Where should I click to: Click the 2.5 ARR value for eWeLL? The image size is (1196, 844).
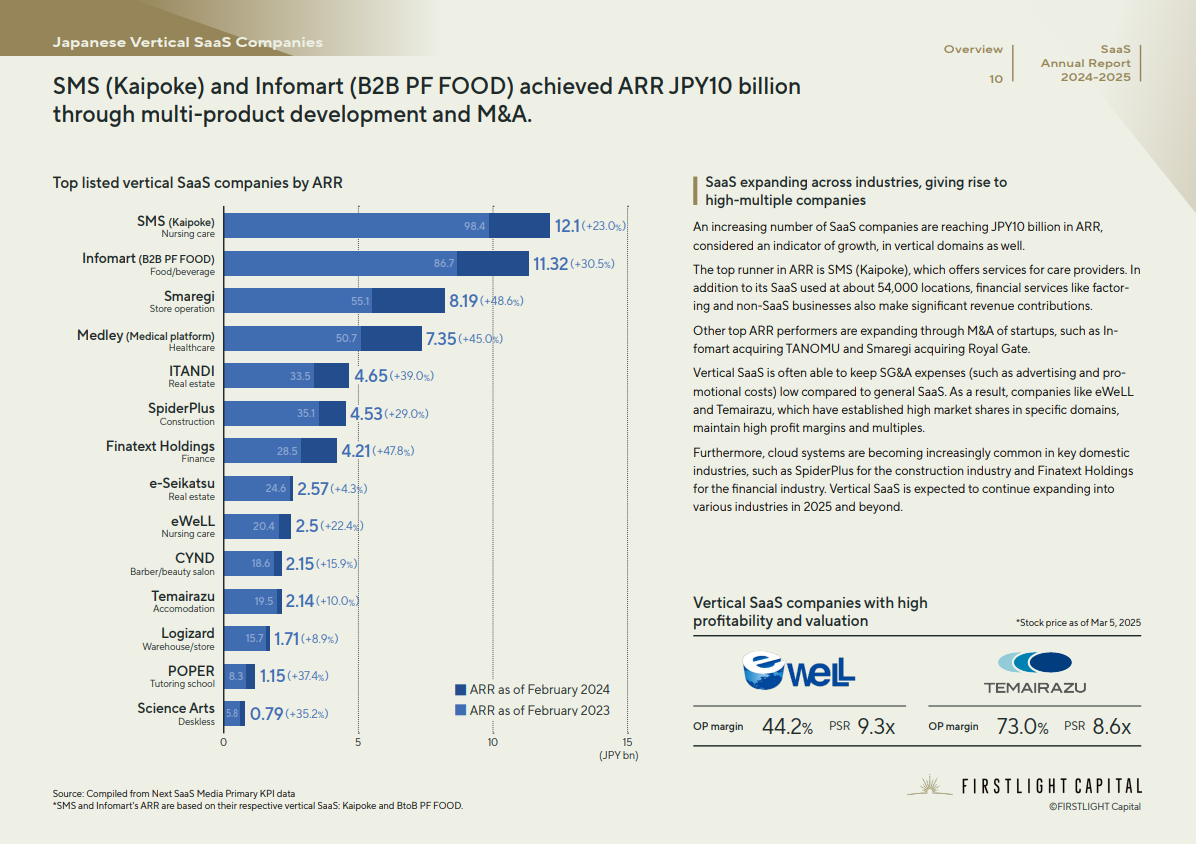pos(307,526)
